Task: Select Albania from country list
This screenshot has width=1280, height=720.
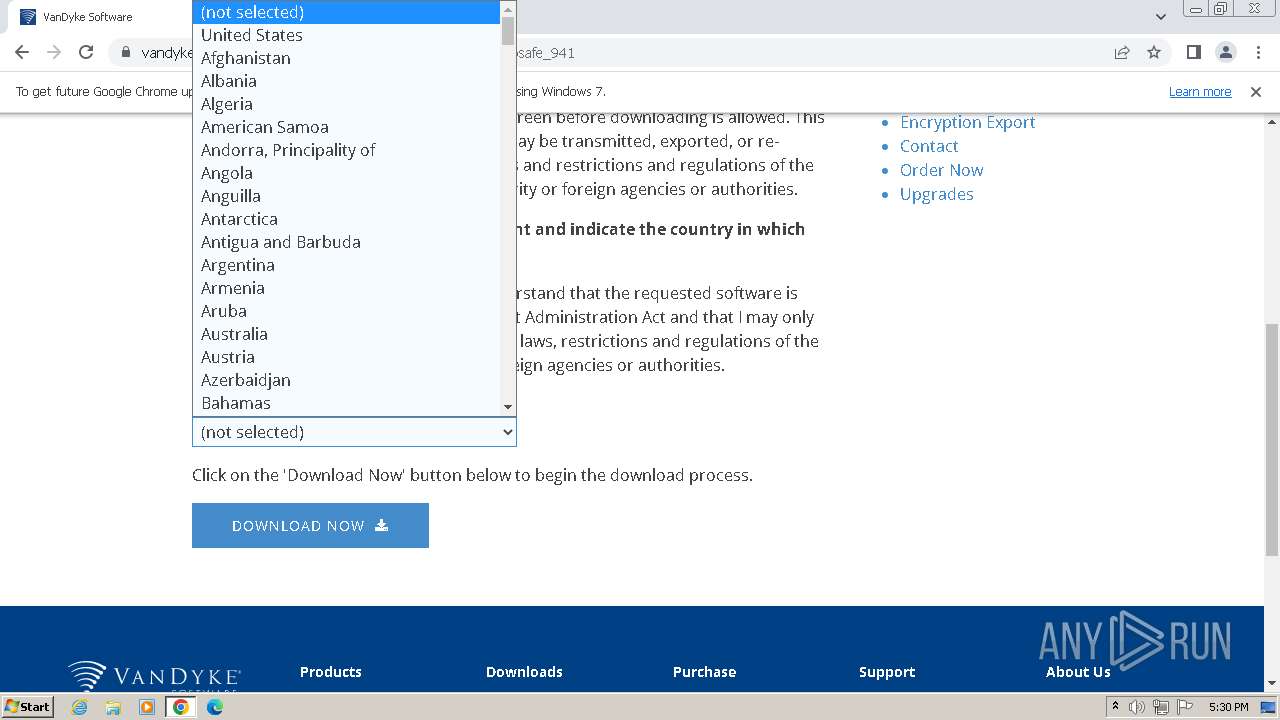Action: point(346,81)
